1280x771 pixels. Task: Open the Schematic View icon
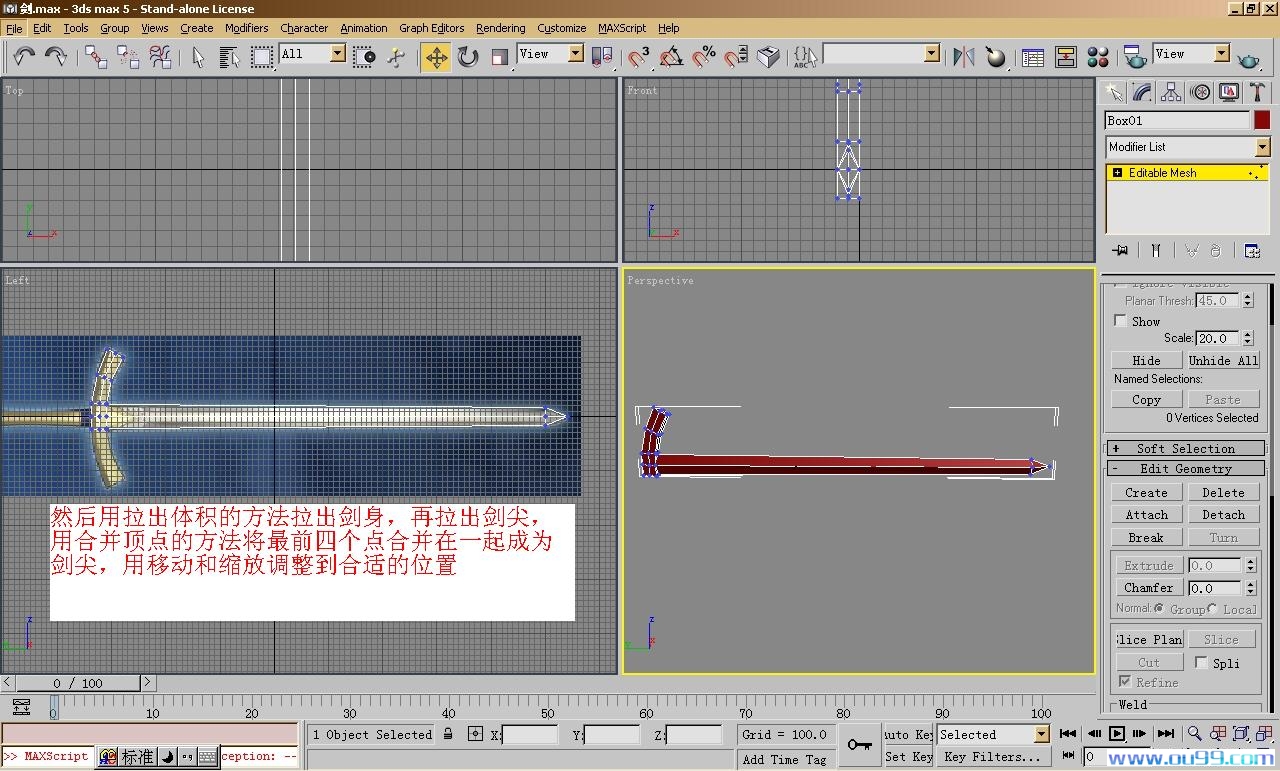(1065, 57)
